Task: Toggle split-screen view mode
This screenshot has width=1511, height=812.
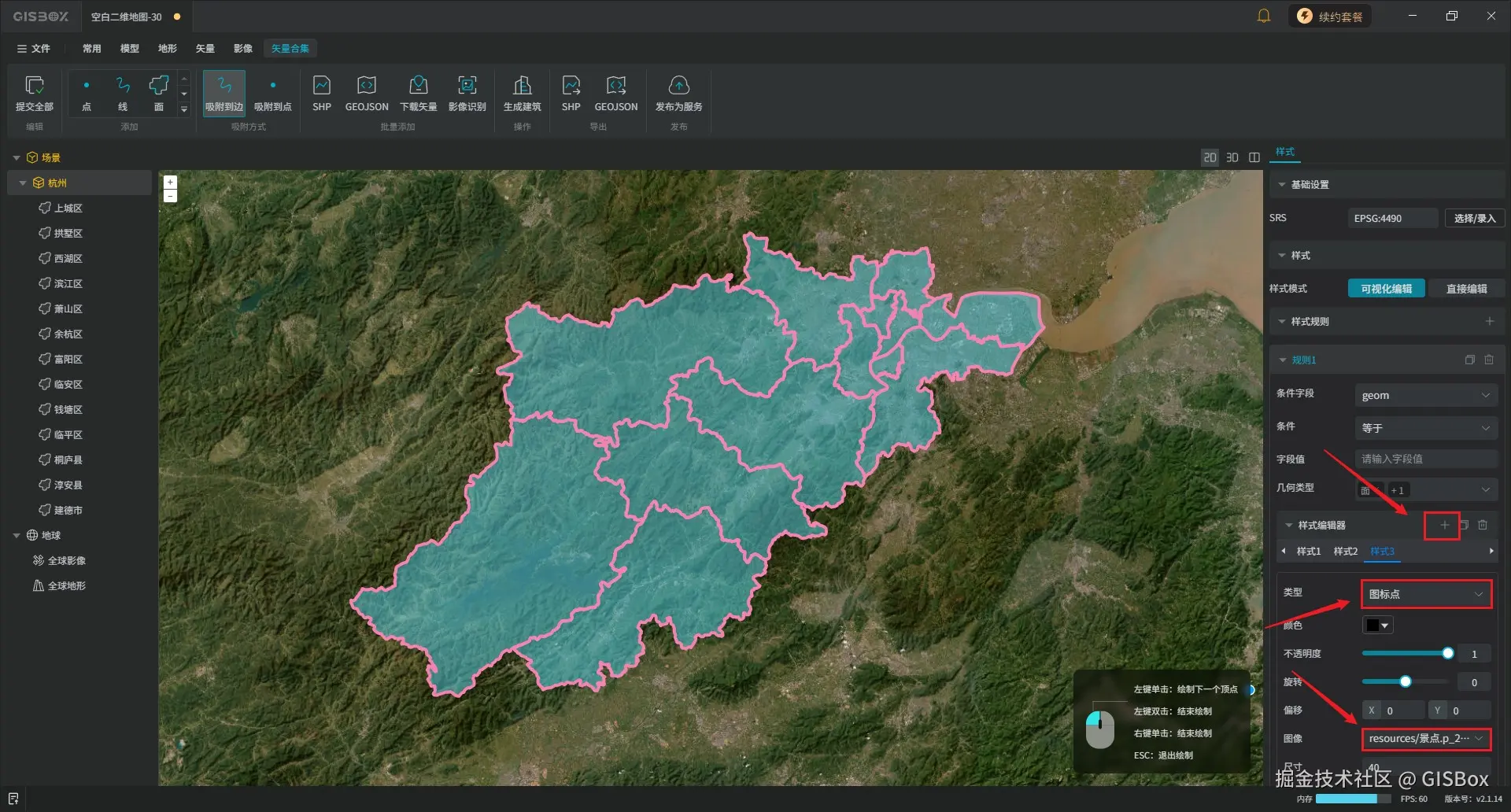Action: point(1254,157)
